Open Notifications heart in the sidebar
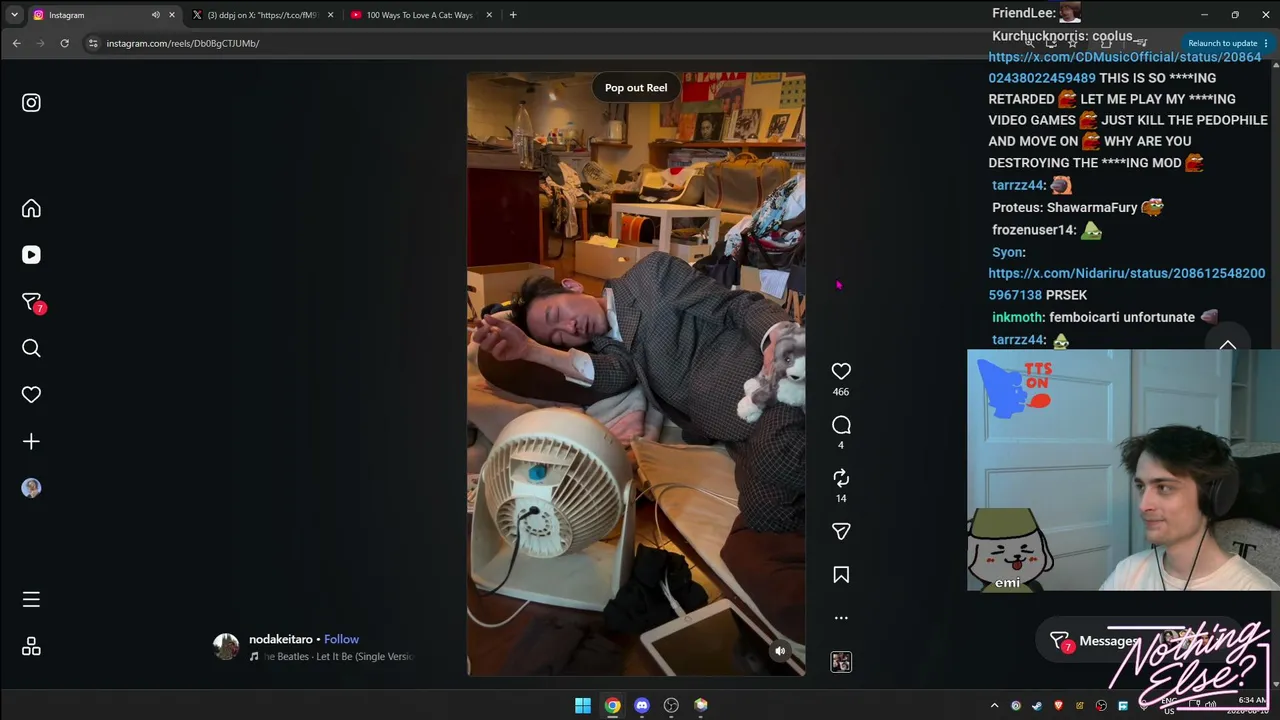 pyautogui.click(x=31, y=395)
